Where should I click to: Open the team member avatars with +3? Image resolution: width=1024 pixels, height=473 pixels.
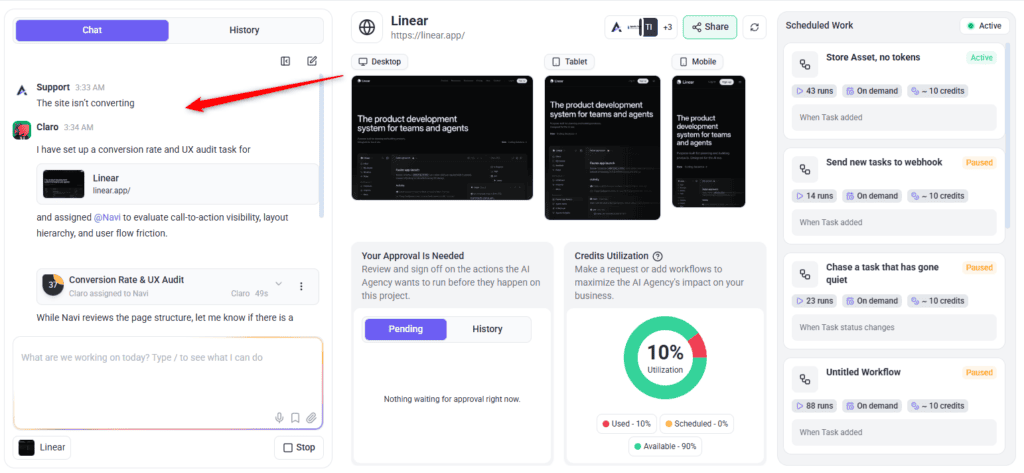641,27
